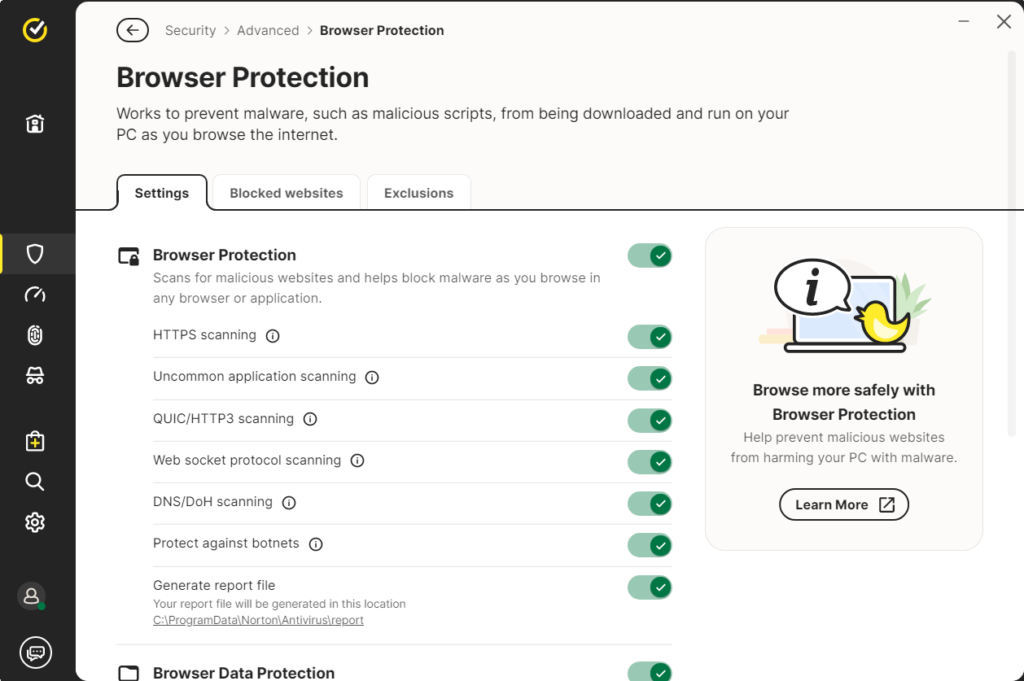Open the account profile icon
Viewport: 1024px width, 681px height.
32,596
